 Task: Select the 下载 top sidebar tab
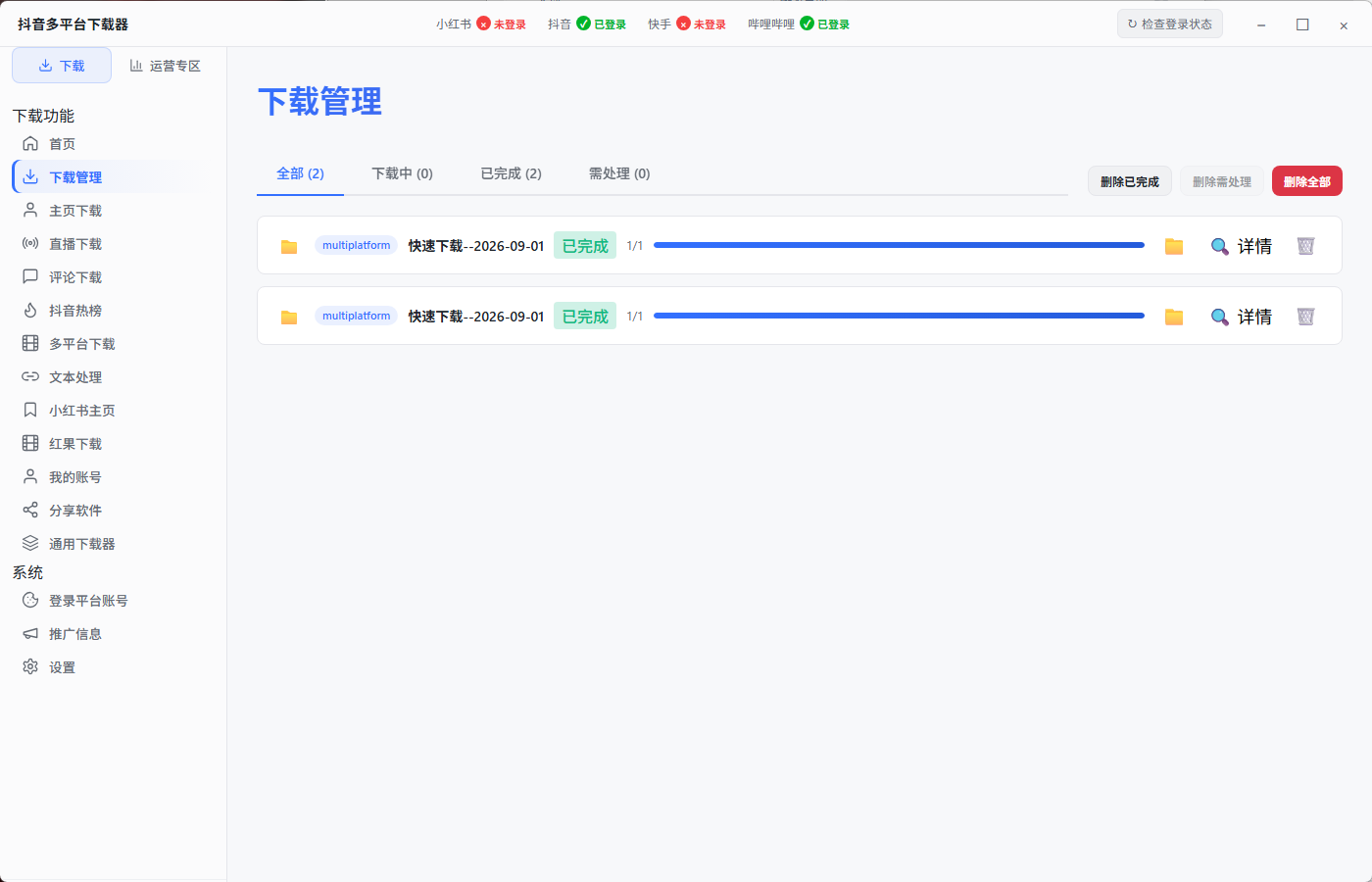pos(62,66)
